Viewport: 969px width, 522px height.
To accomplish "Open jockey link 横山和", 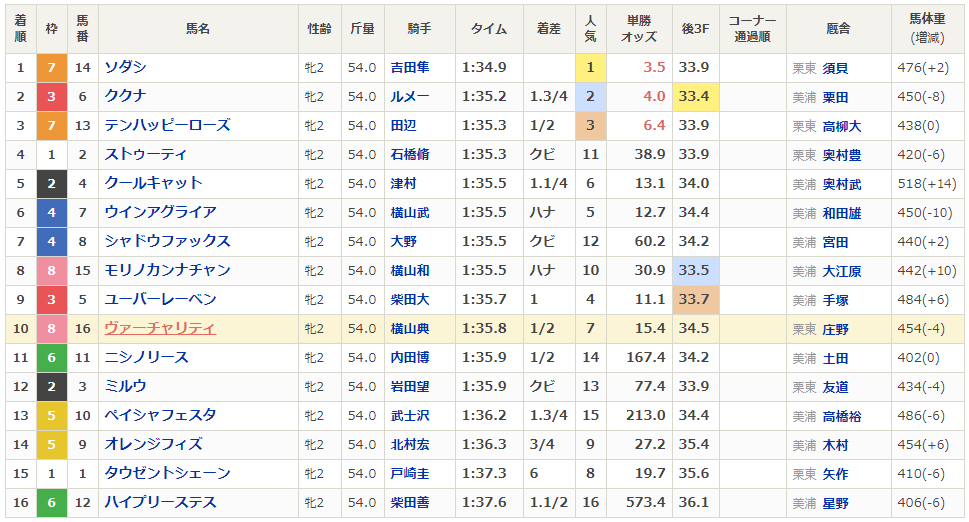I will (410, 271).
